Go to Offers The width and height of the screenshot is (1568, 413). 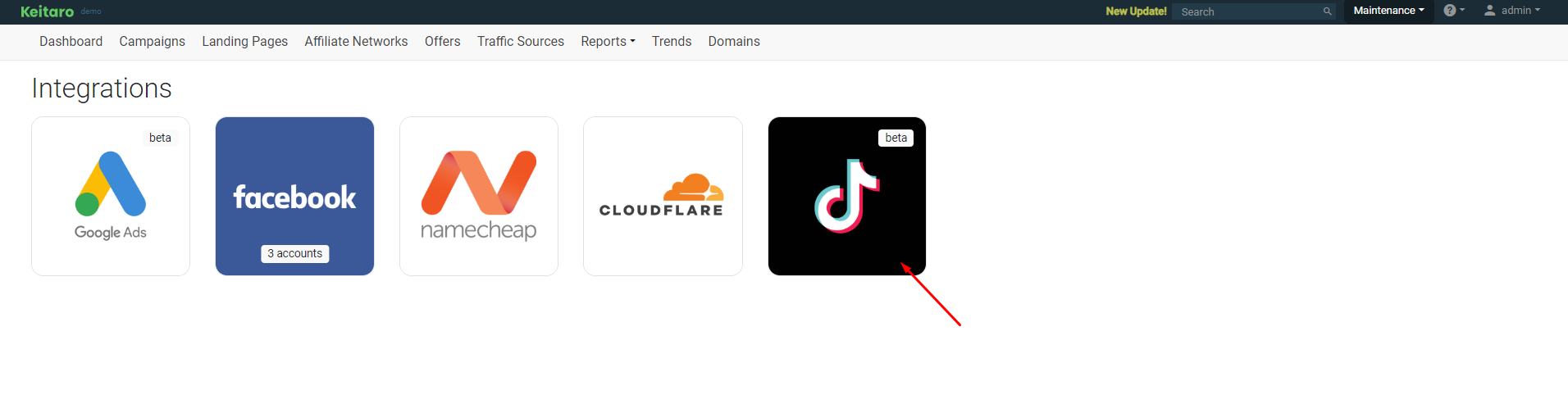click(x=443, y=41)
